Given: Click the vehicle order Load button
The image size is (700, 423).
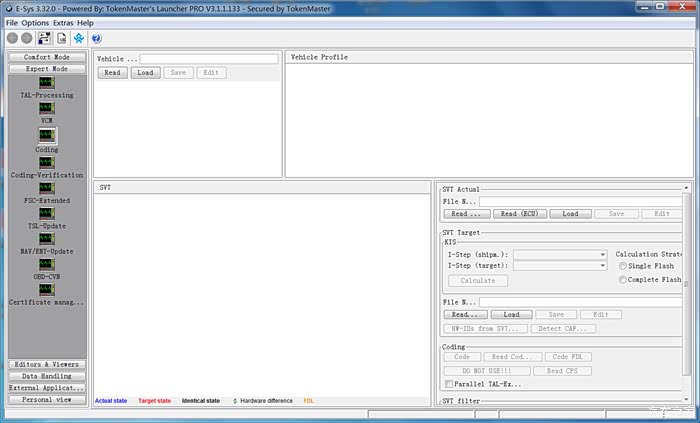Looking at the screenshot, I should (146, 73).
